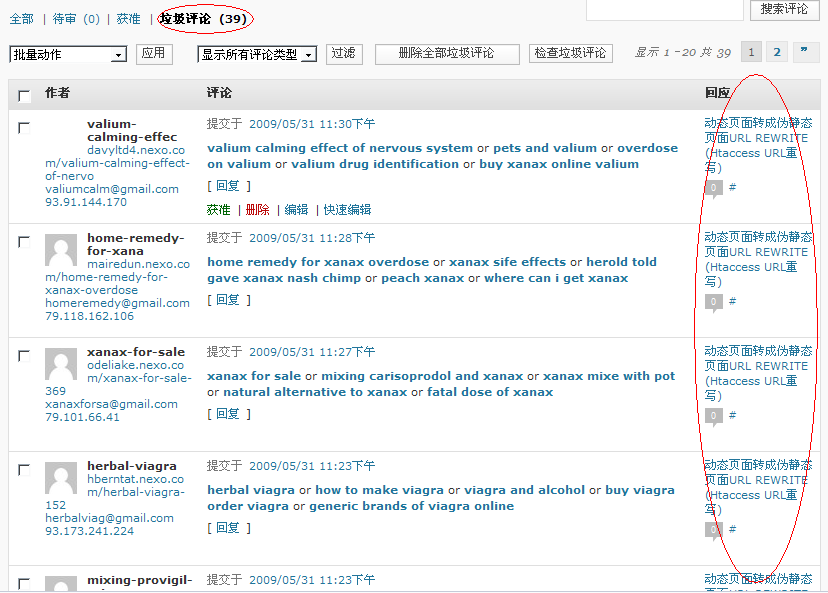Screen dimensions: 828x593
Task: Select checkbox for valium-calming-effec comment
Action: click(x=24, y=128)
